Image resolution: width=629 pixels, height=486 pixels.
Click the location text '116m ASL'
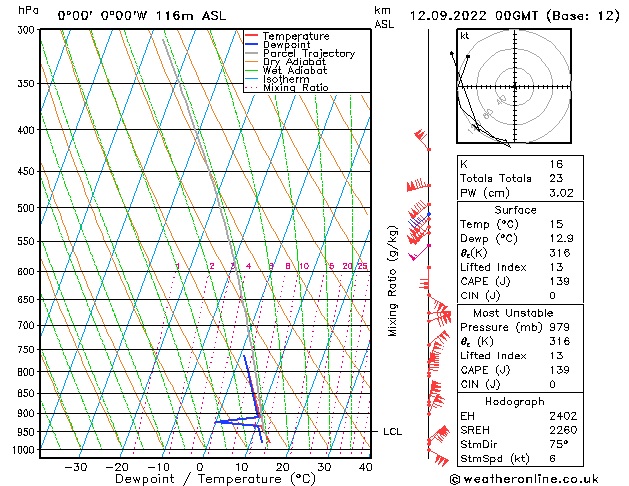[191, 16]
